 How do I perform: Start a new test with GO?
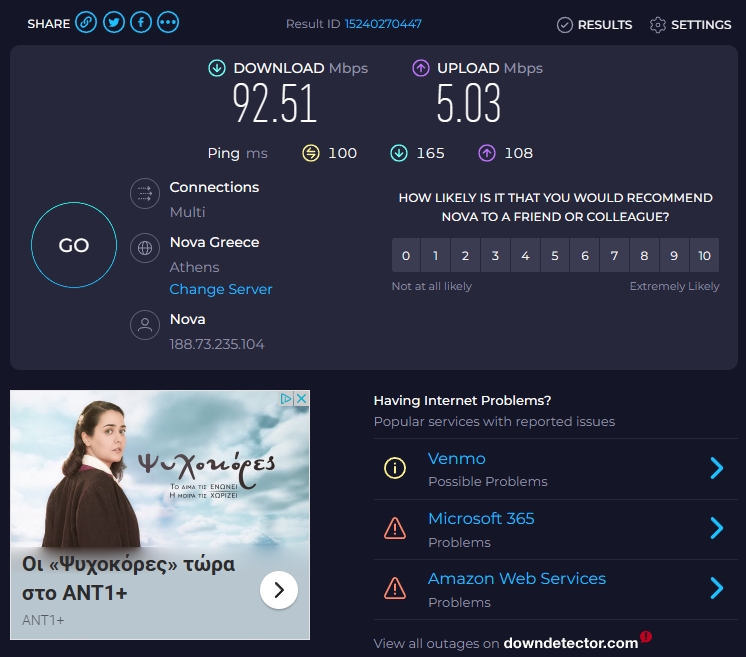coord(74,245)
